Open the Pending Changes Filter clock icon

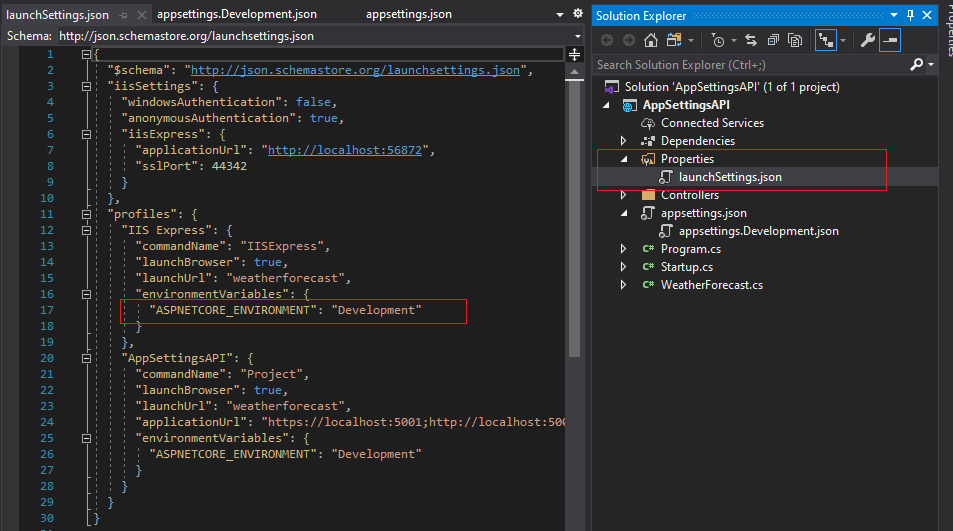coord(718,41)
